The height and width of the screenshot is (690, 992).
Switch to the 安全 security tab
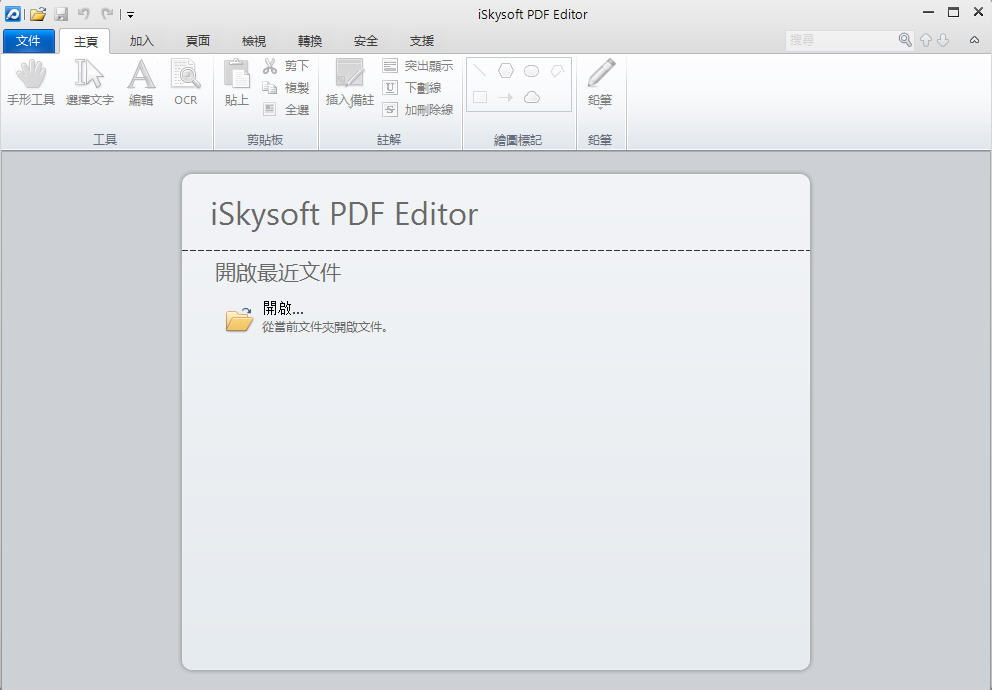click(x=366, y=41)
